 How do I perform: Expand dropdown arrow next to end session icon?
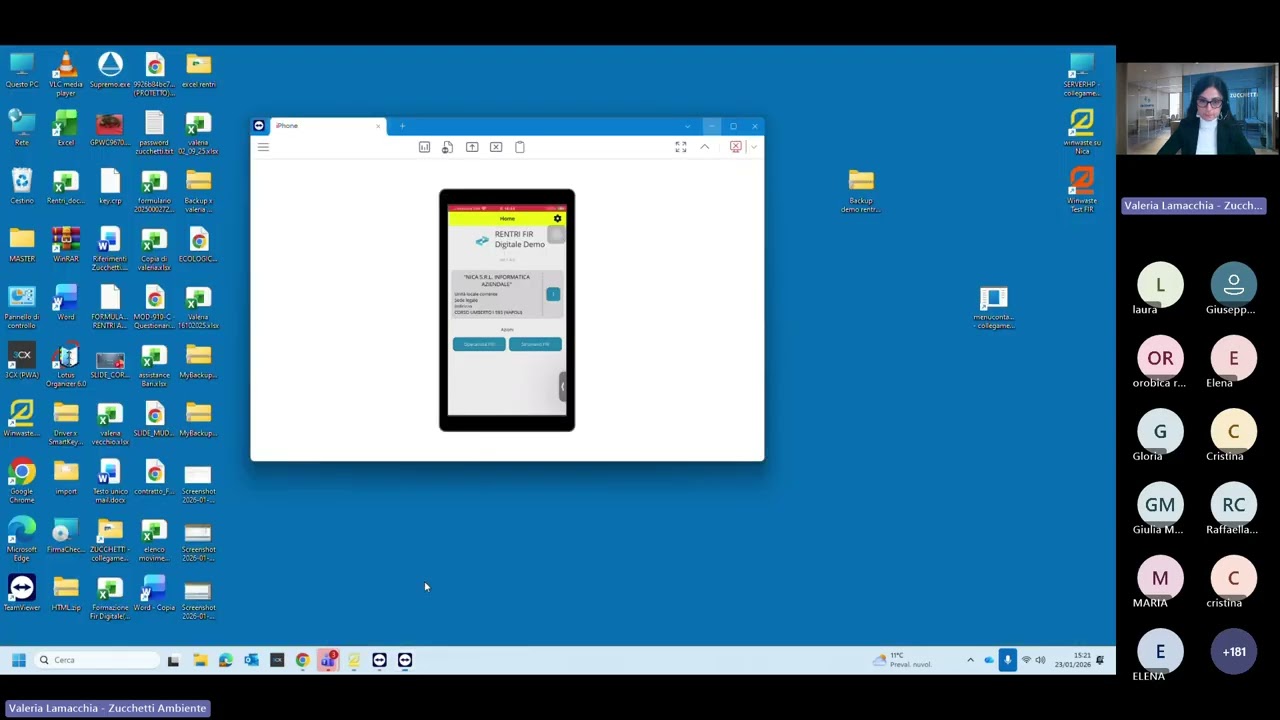click(x=753, y=147)
